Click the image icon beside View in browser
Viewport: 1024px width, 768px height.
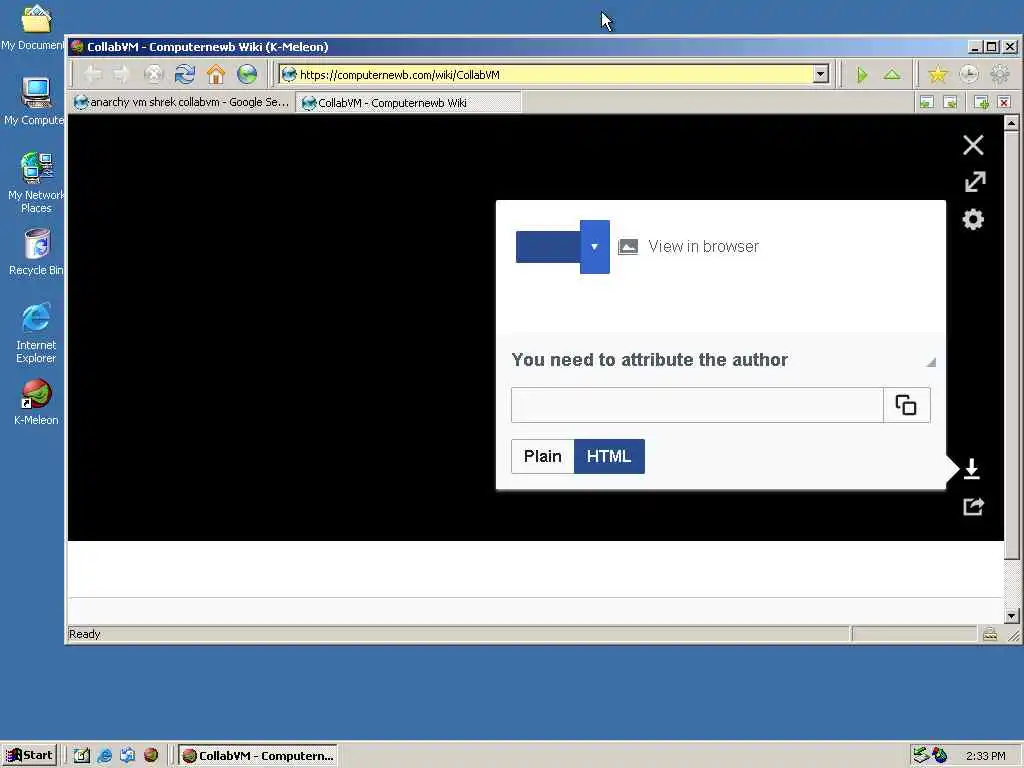628,246
